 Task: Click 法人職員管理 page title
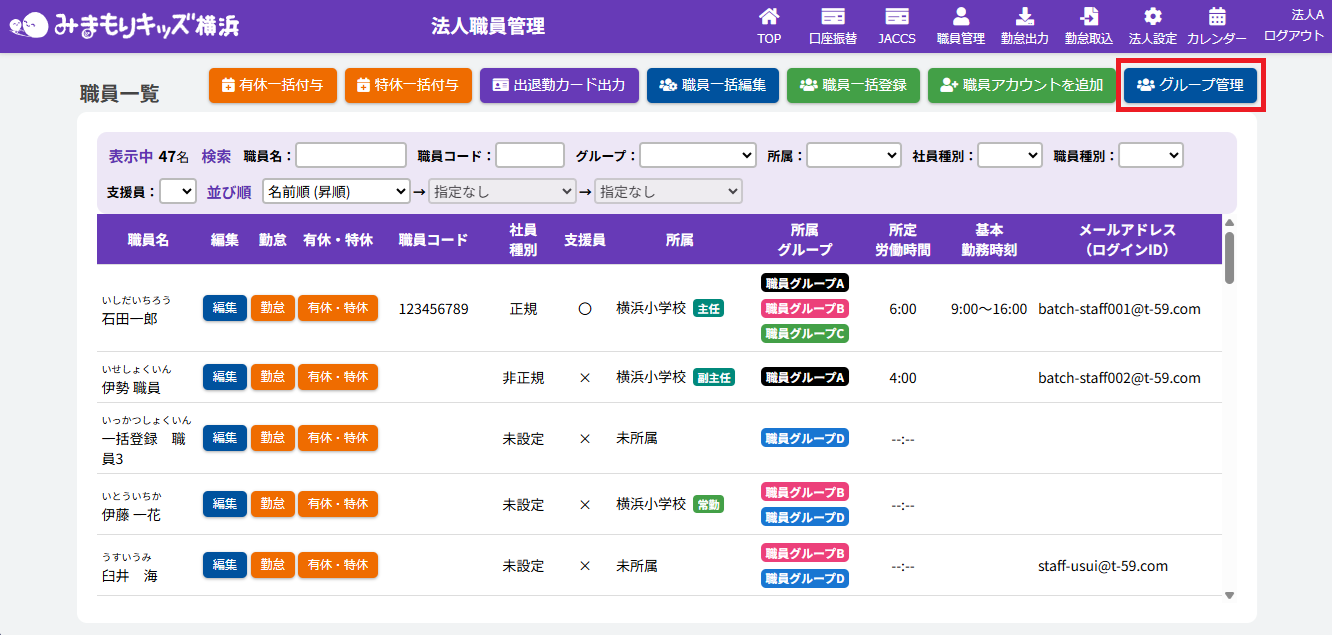click(x=488, y=26)
